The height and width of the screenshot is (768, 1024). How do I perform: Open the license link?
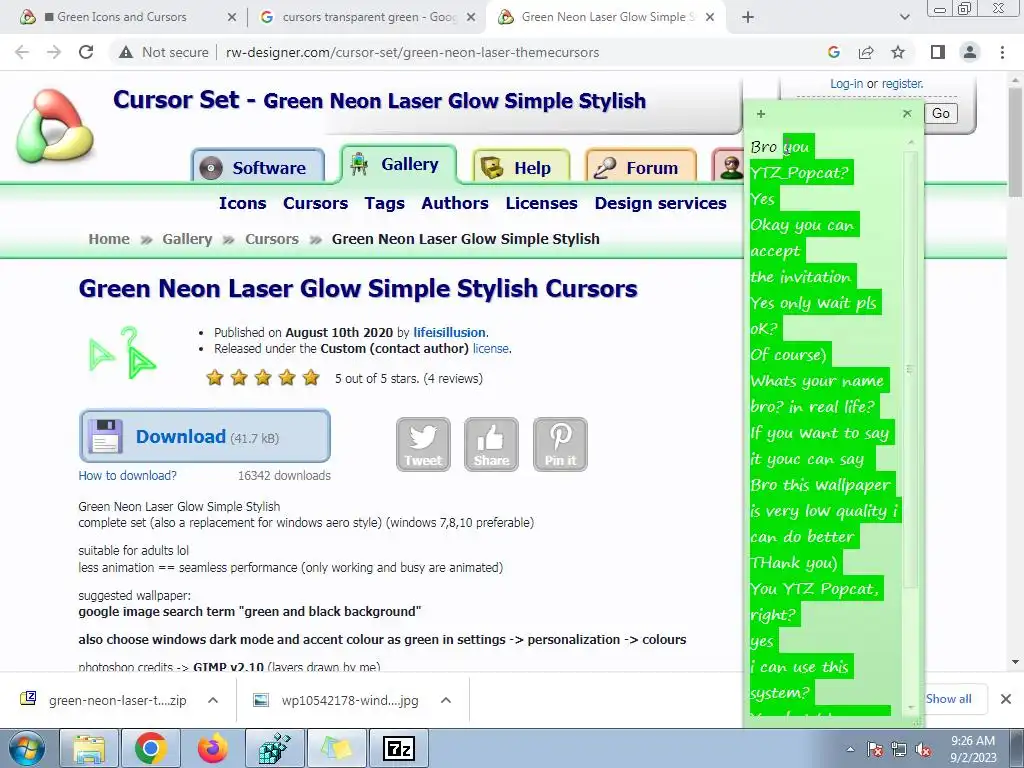click(490, 349)
